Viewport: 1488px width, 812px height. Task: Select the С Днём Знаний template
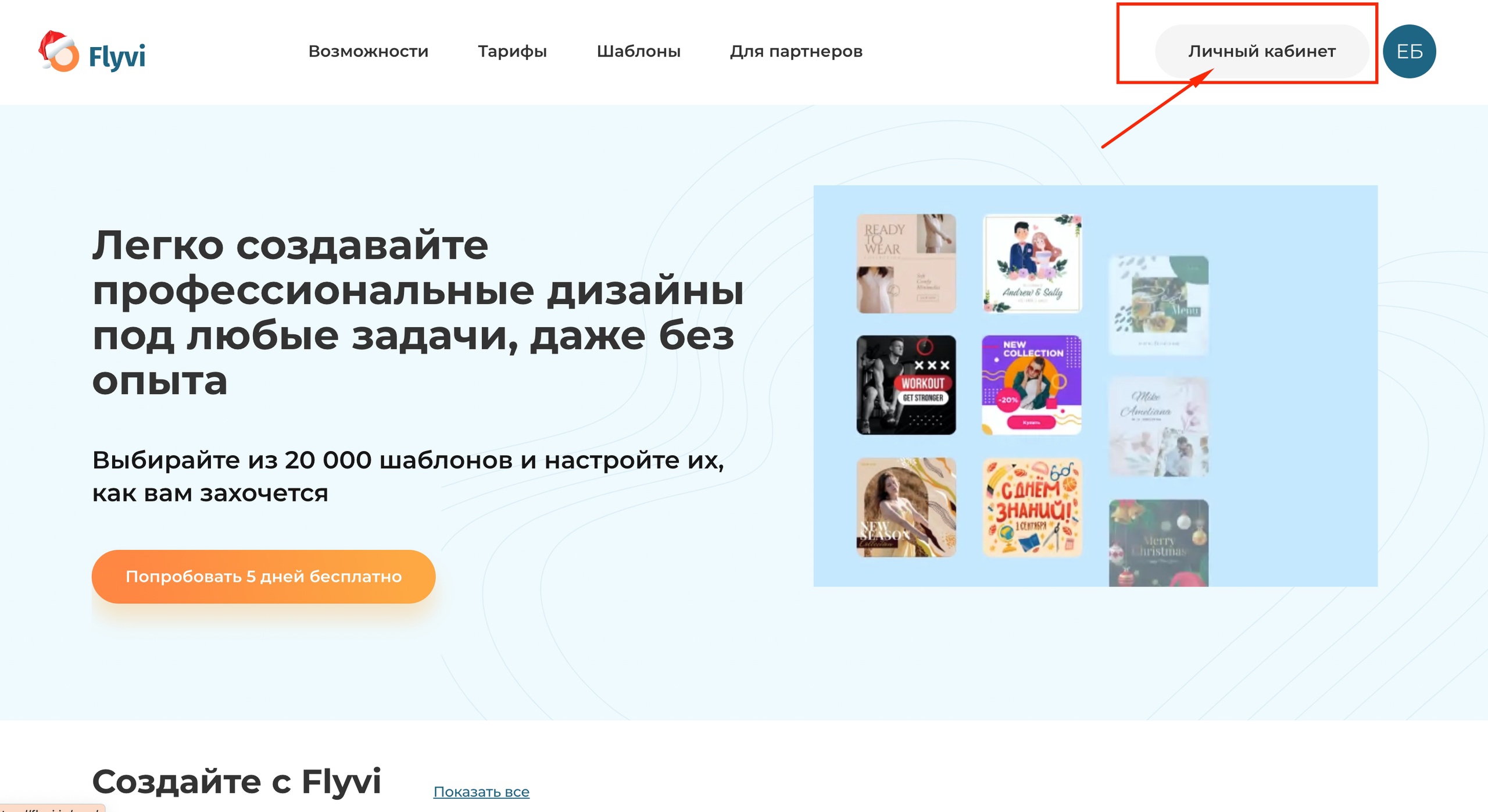point(1032,507)
